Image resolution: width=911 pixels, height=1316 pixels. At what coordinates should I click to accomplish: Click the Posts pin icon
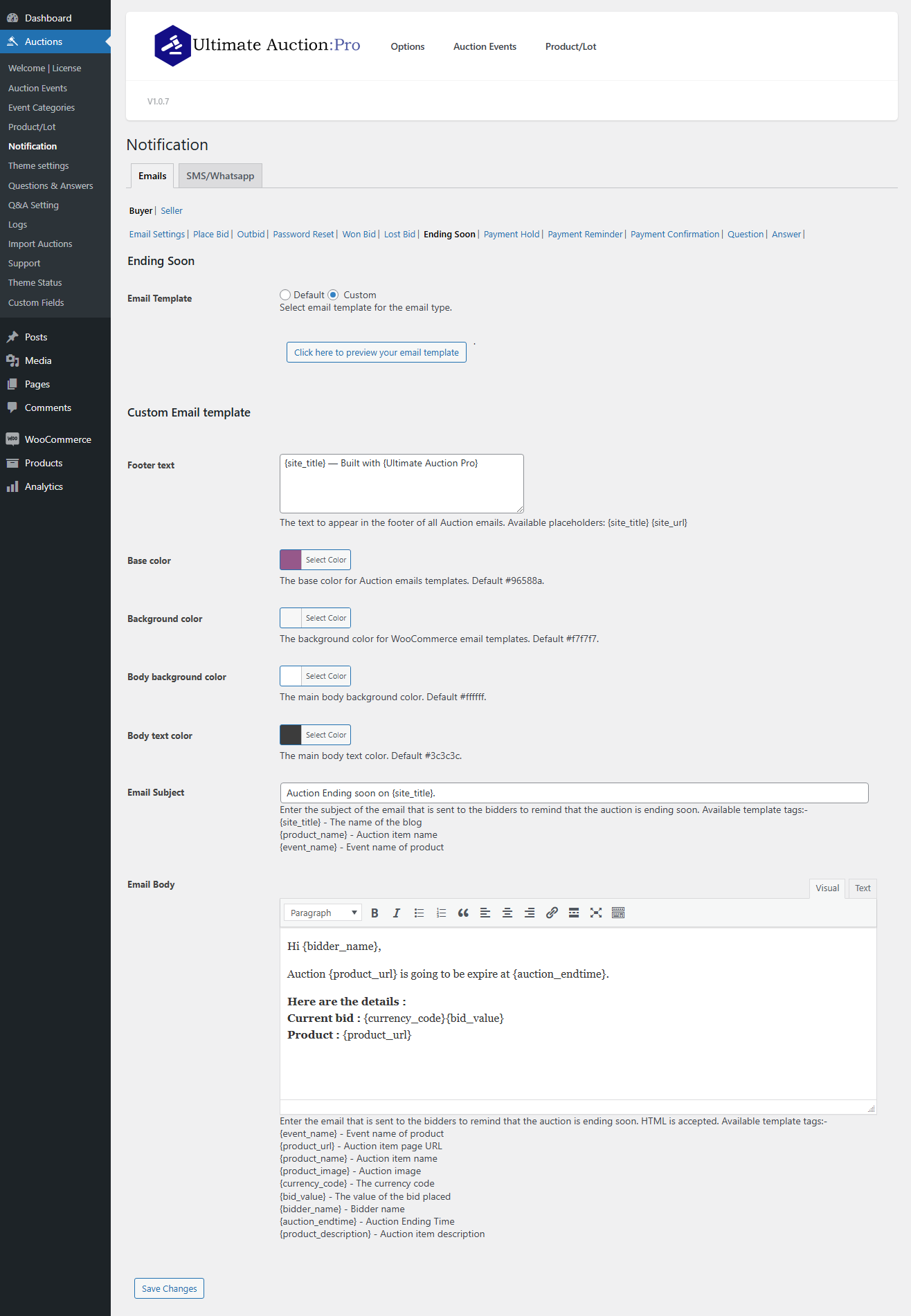(x=12, y=337)
